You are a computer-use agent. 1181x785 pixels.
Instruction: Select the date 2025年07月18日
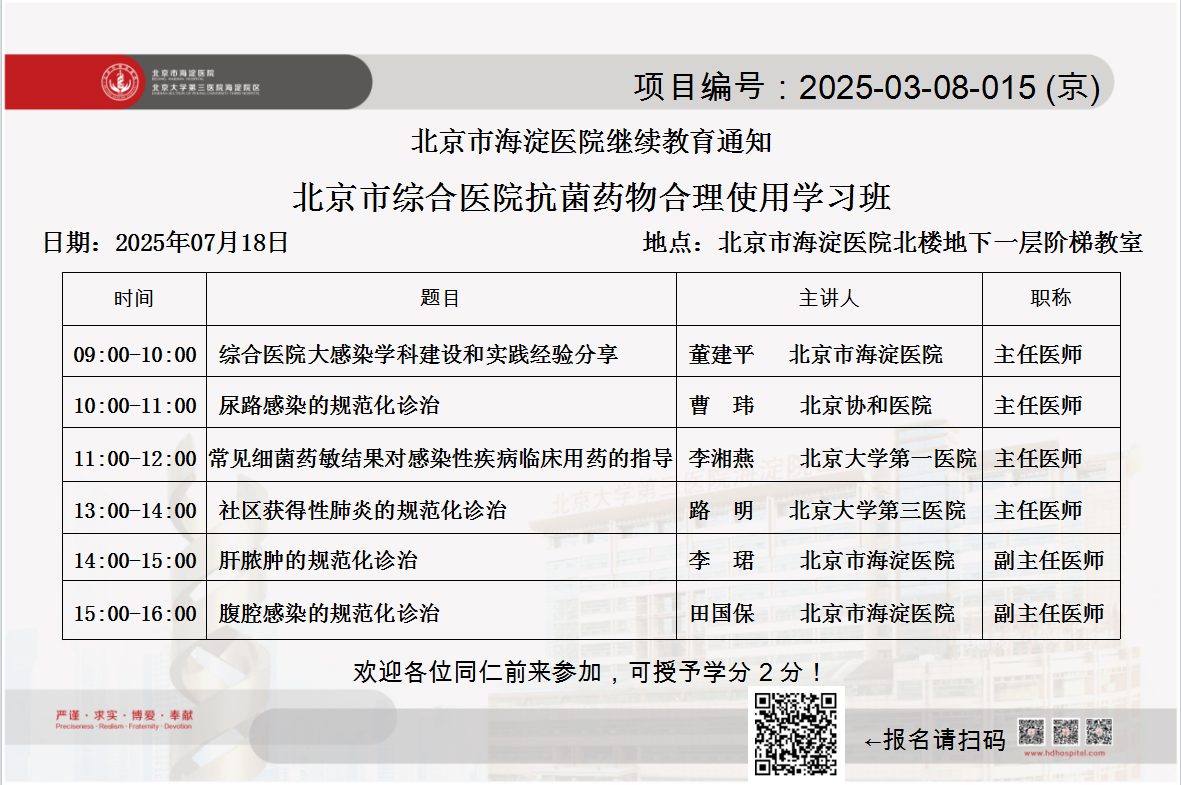(x=202, y=243)
